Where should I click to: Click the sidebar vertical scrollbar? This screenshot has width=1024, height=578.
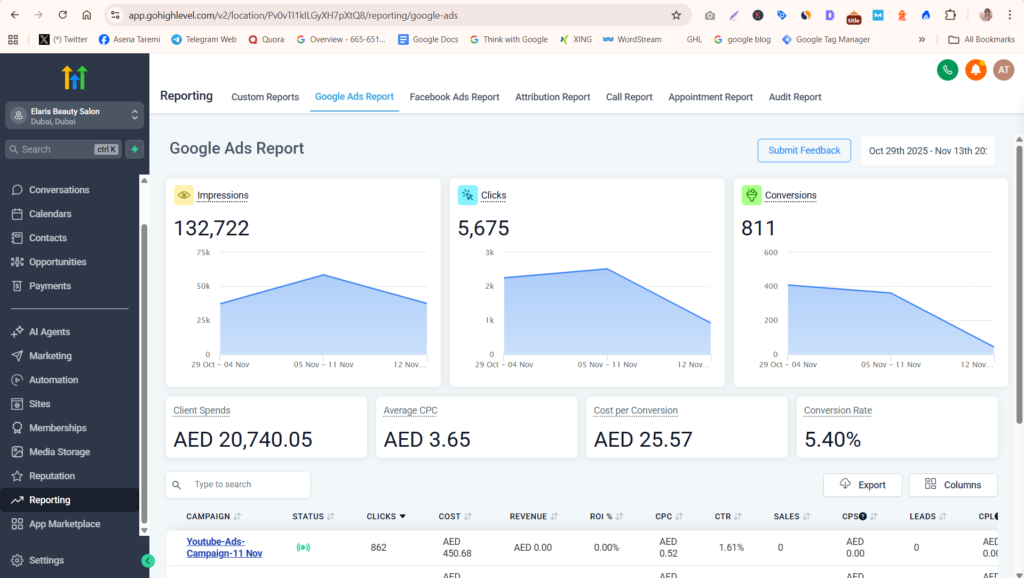point(144,372)
